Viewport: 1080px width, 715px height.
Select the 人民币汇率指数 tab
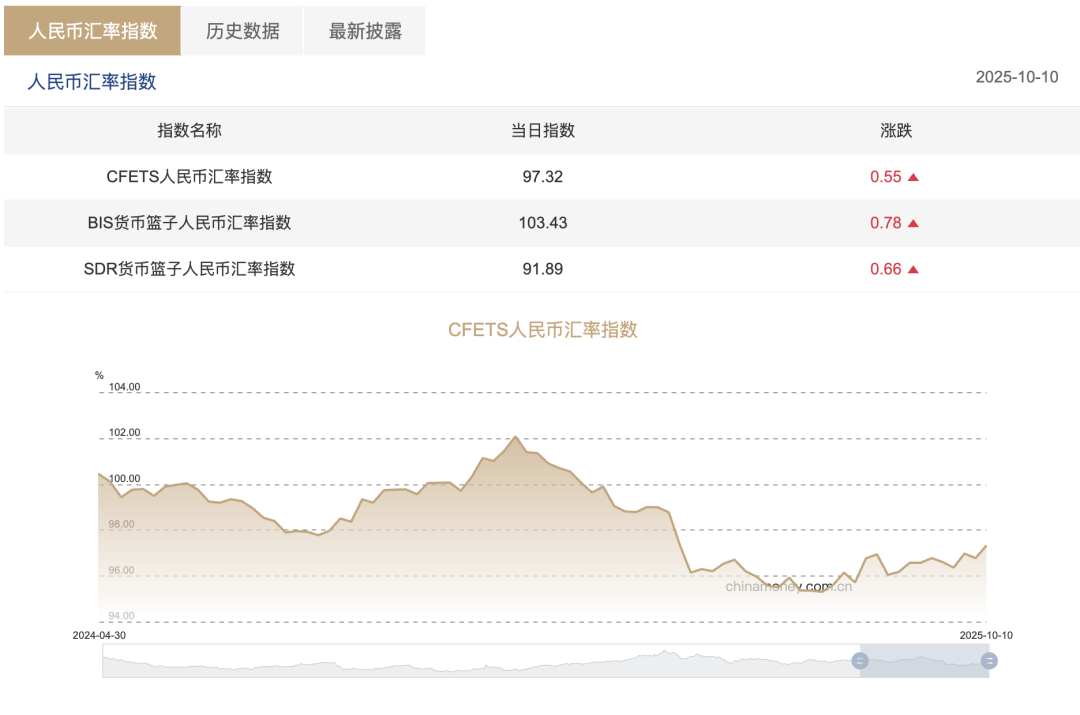92,31
